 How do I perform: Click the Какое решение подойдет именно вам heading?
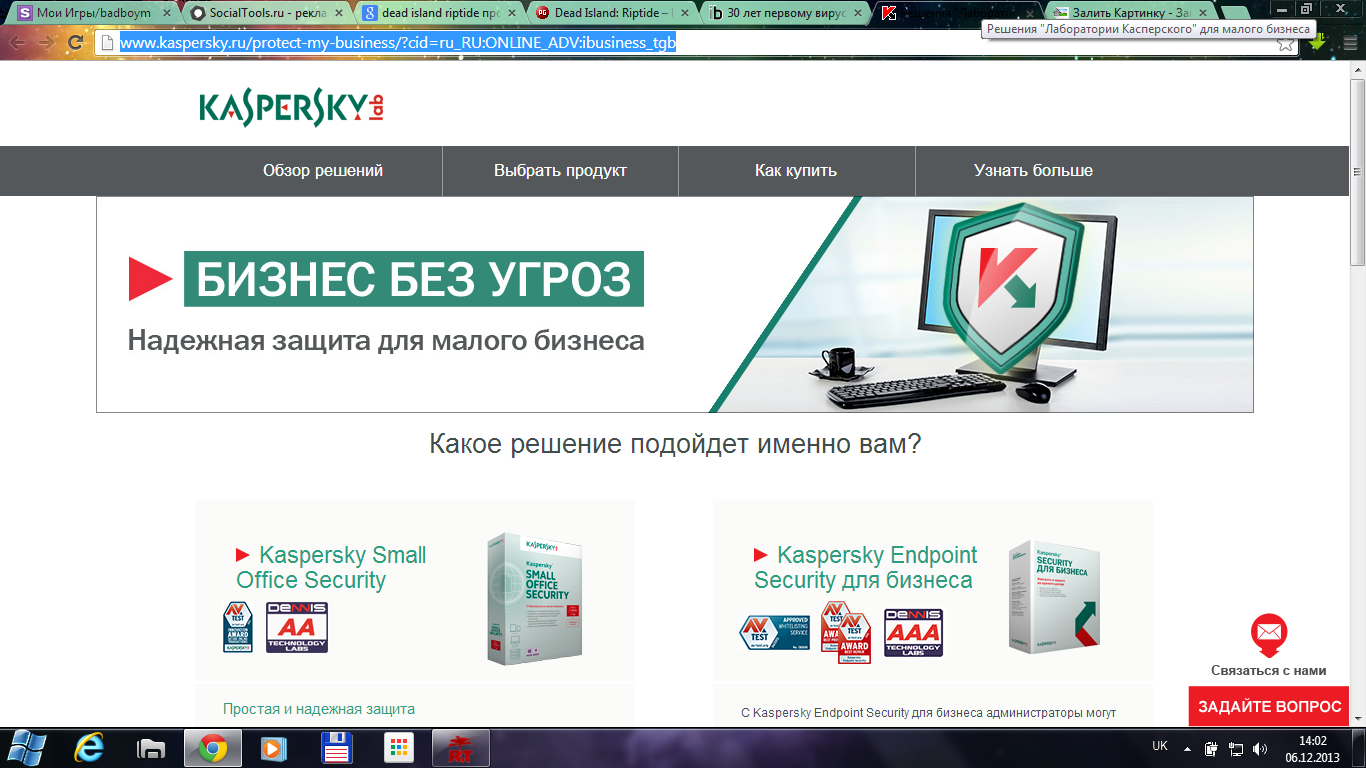(675, 444)
